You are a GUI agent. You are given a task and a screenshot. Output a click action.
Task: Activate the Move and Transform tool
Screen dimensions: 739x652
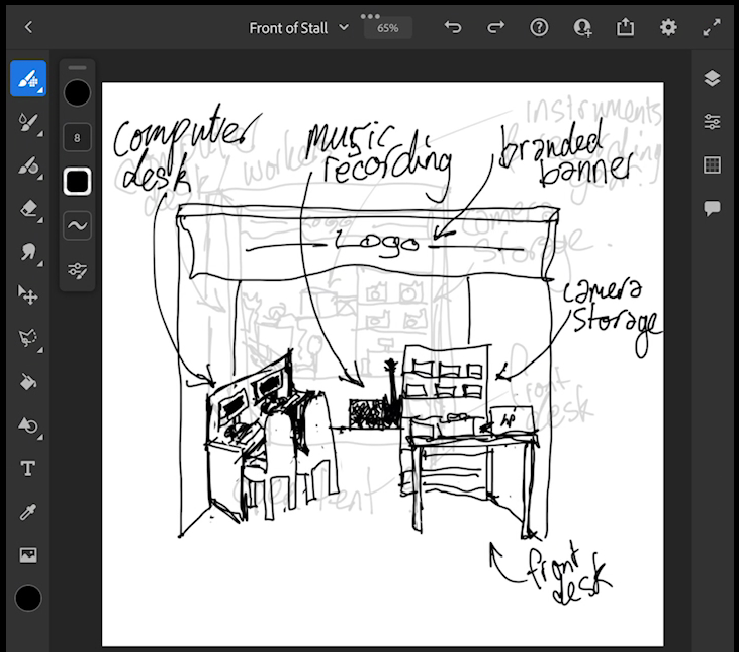[x=28, y=294]
